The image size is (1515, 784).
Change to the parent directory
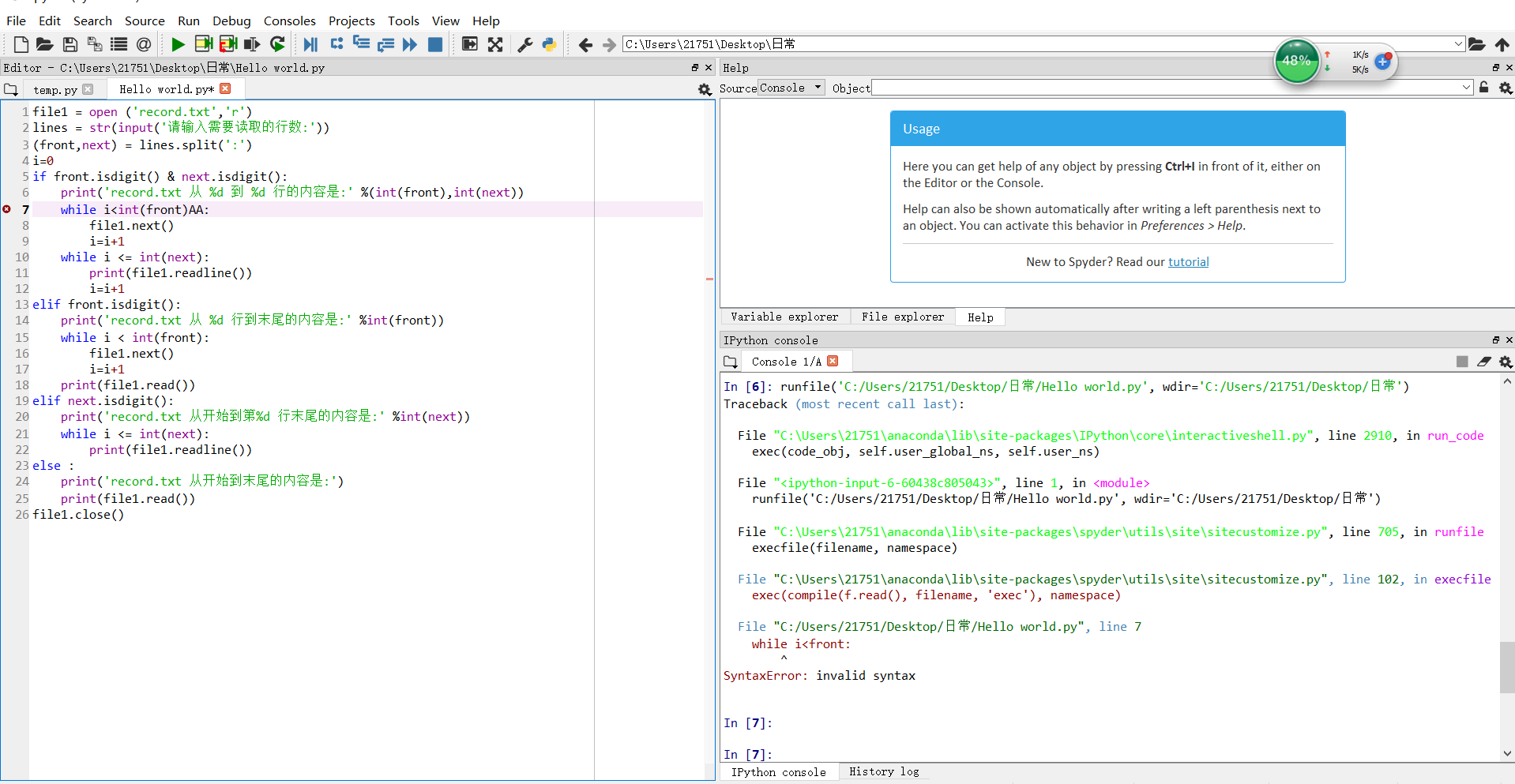1502,44
